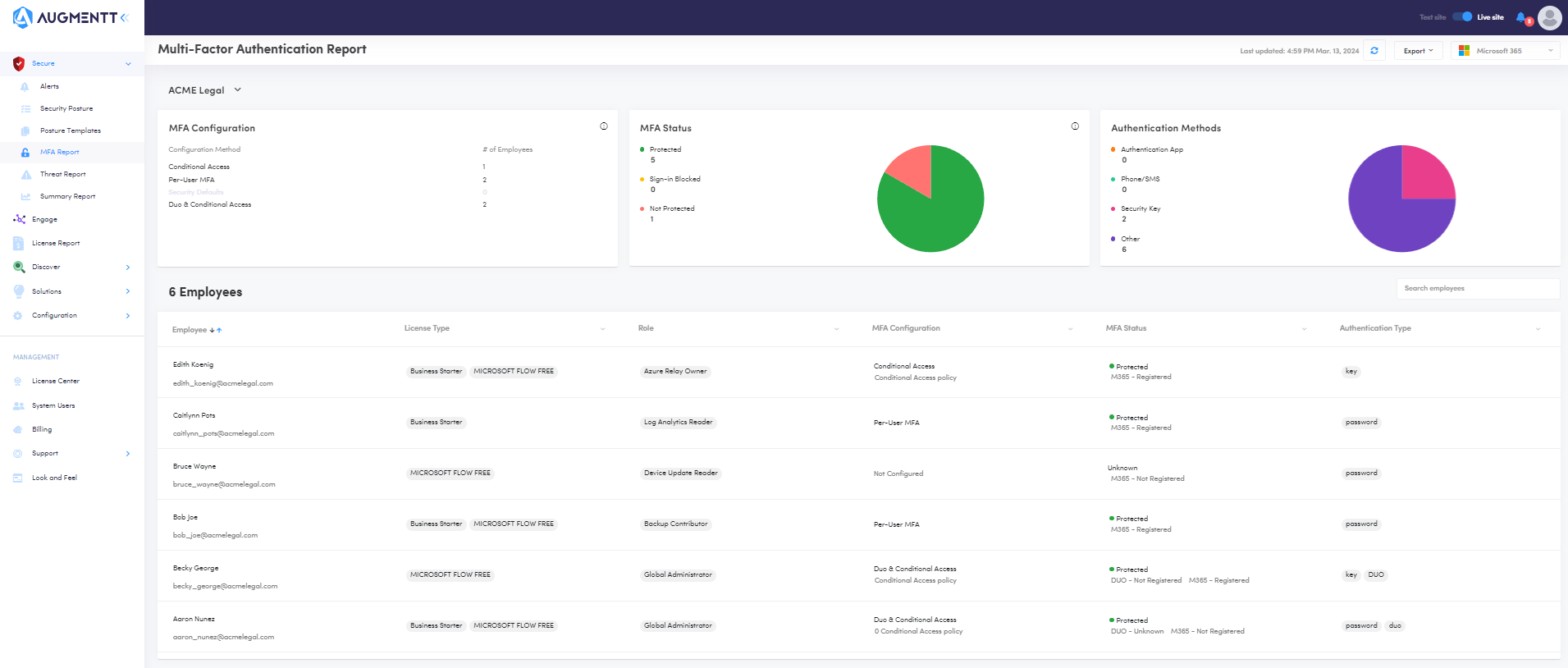Select Security Posture menu item

66,108
